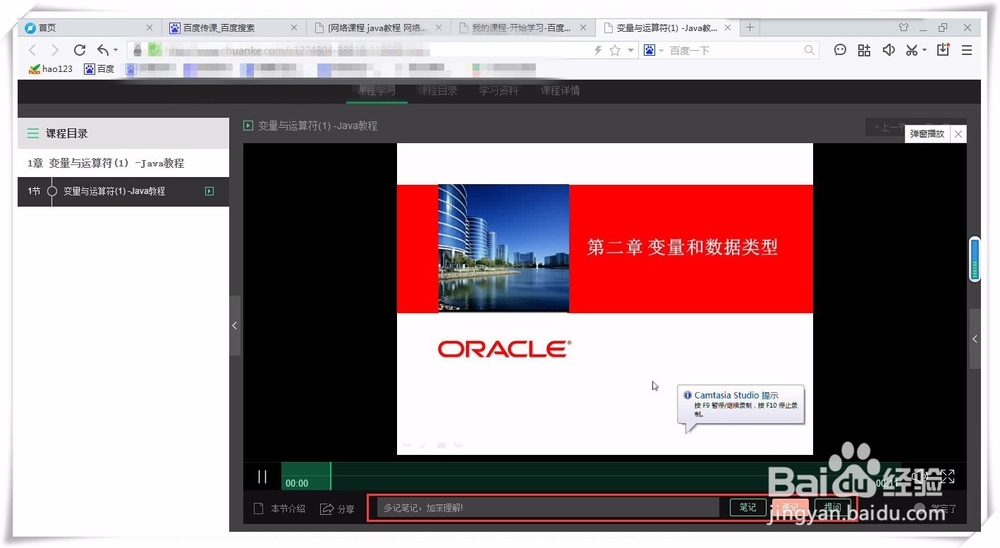Click the green video progress bar
Image resolution: width=1000 pixels, height=548 pixels.
tap(305, 477)
